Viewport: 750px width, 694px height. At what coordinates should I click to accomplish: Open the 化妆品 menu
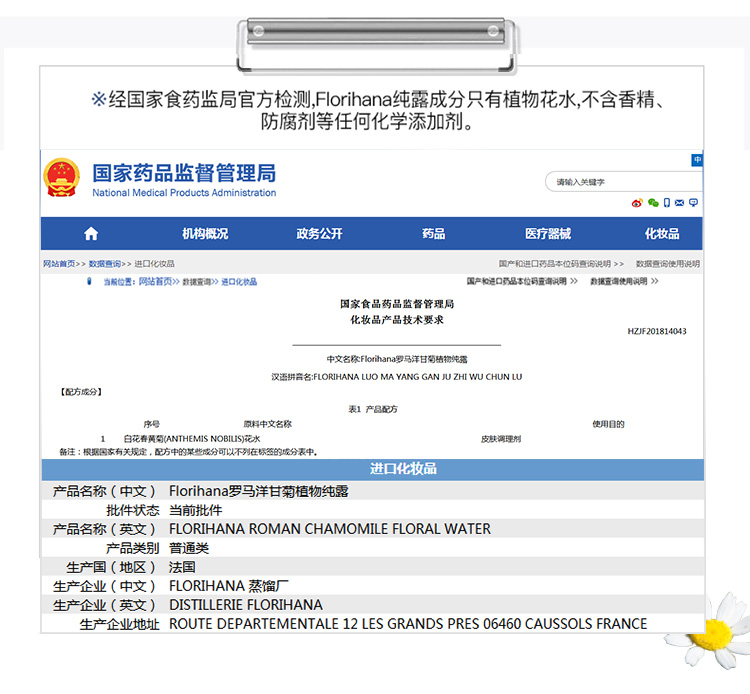[x=662, y=233]
